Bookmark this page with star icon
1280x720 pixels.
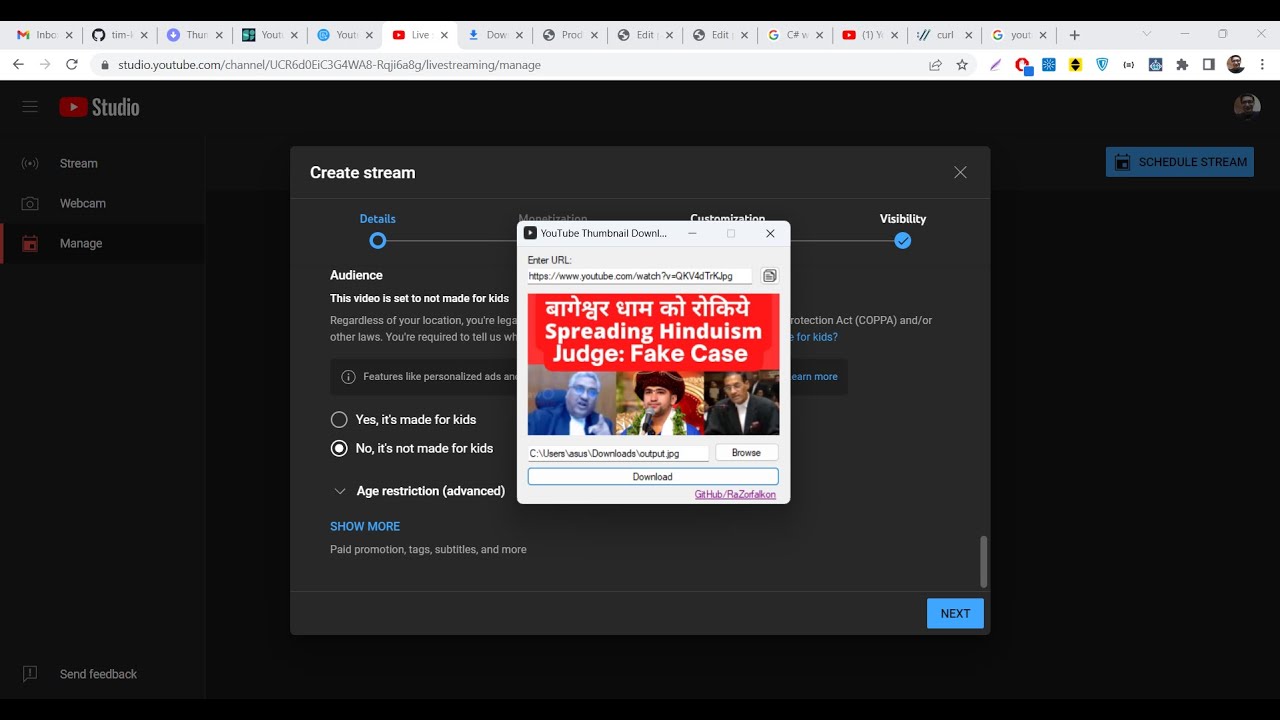(962, 65)
